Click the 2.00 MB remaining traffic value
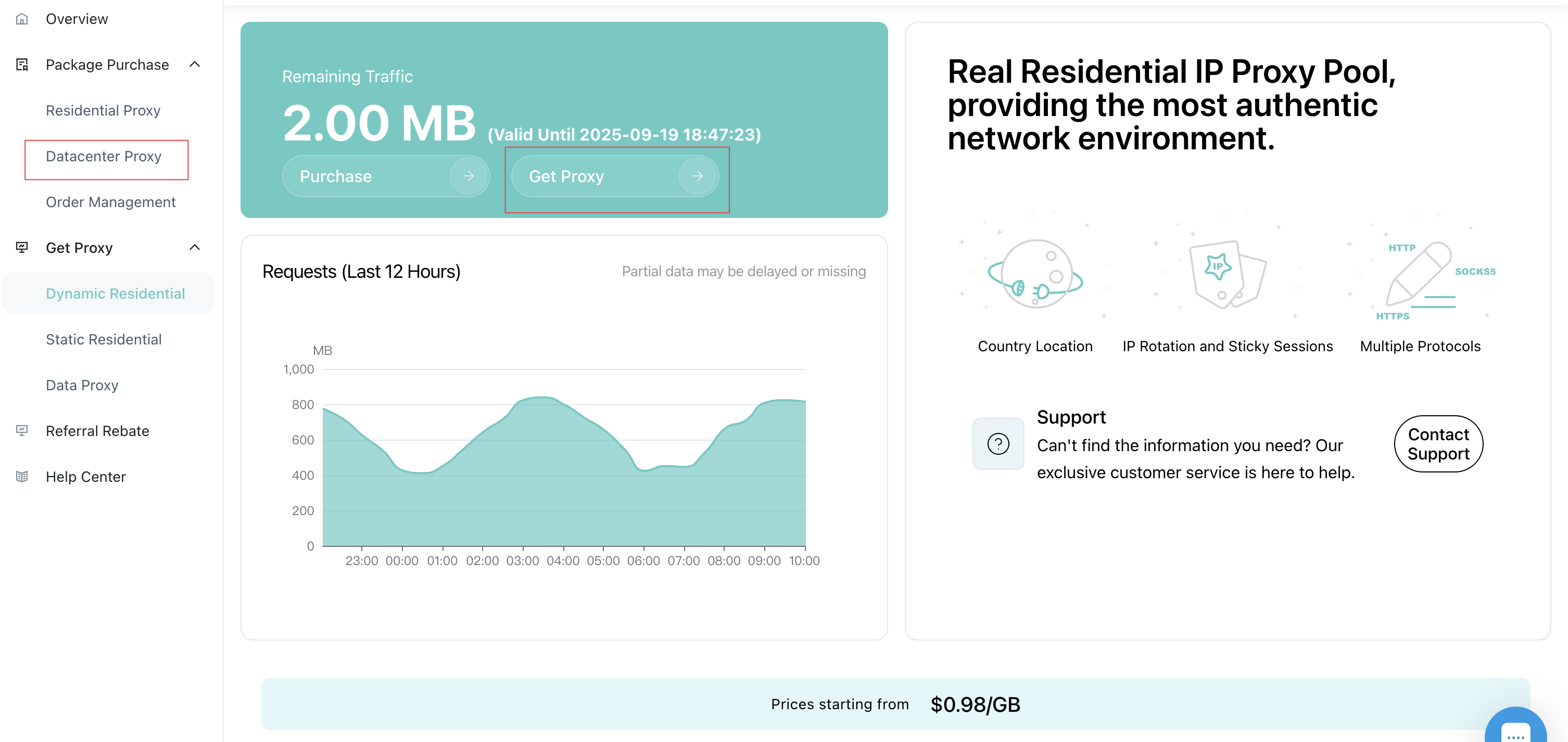The height and width of the screenshot is (742, 1568). pyautogui.click(x=379, y=123)
